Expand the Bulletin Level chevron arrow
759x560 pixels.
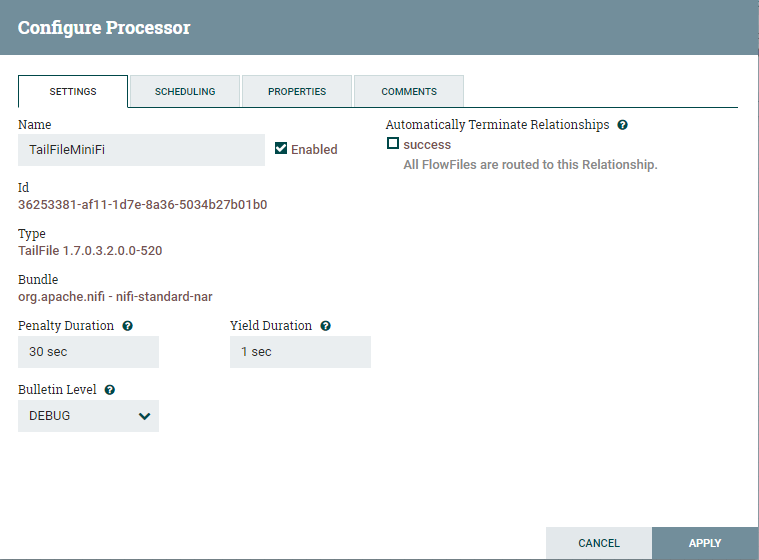tap(144, 416)
